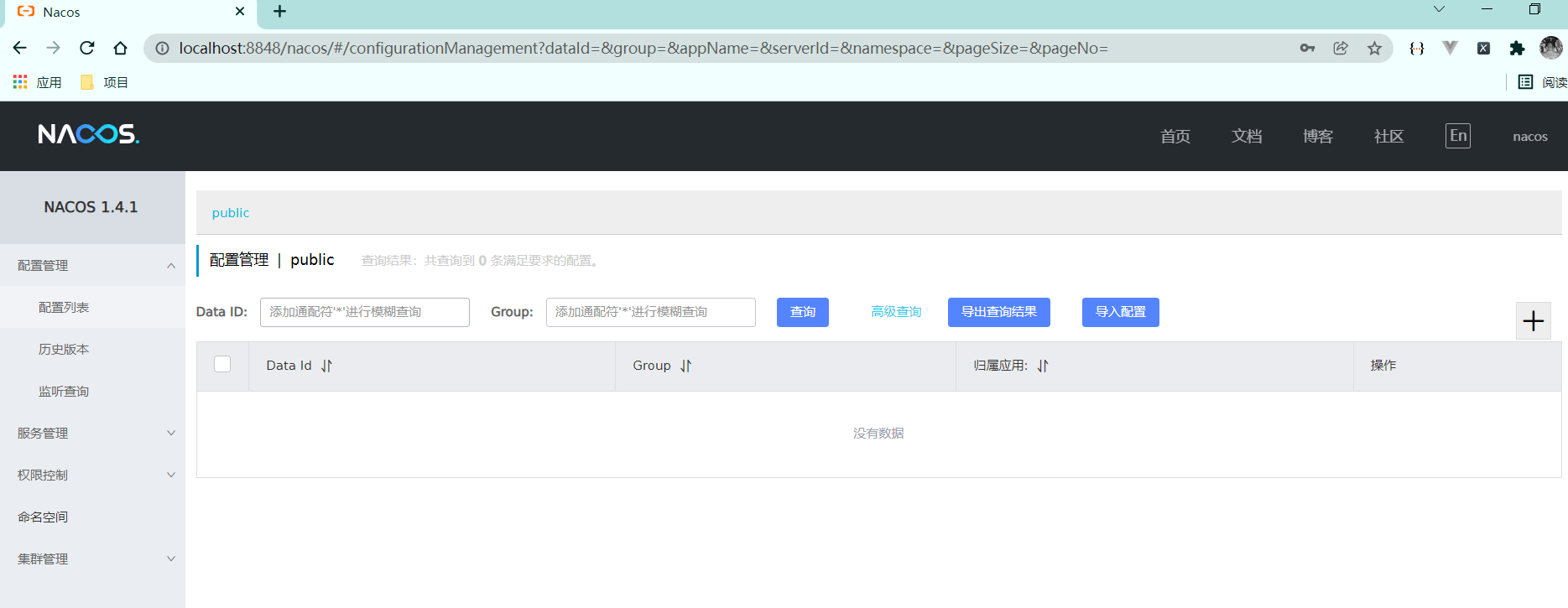This screenshot has height=608, width=1568.
Task: Sort by the 归属应用 column arrows
Action: tap(1043, 366)
